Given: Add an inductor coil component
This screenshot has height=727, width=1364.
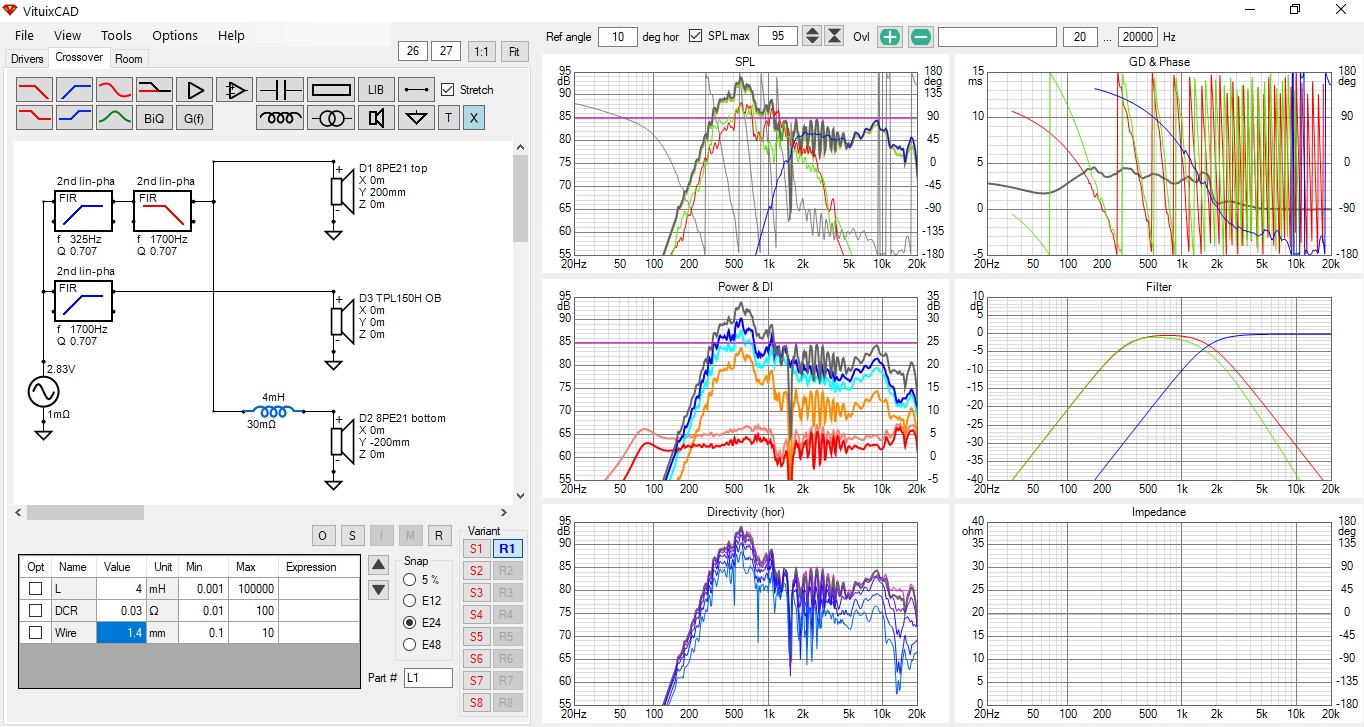Looking at the screenshot, I should (280, 118).
